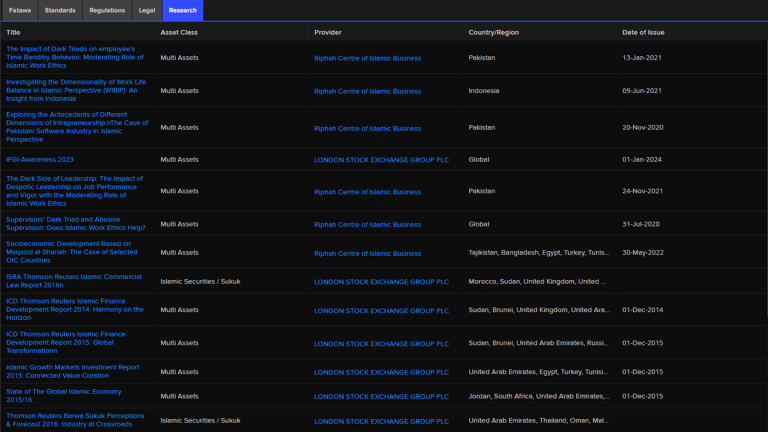Click London Stock Exchange provider for Development Report 2015
Screen dimensions: 768x432
(x=381, y=344)
